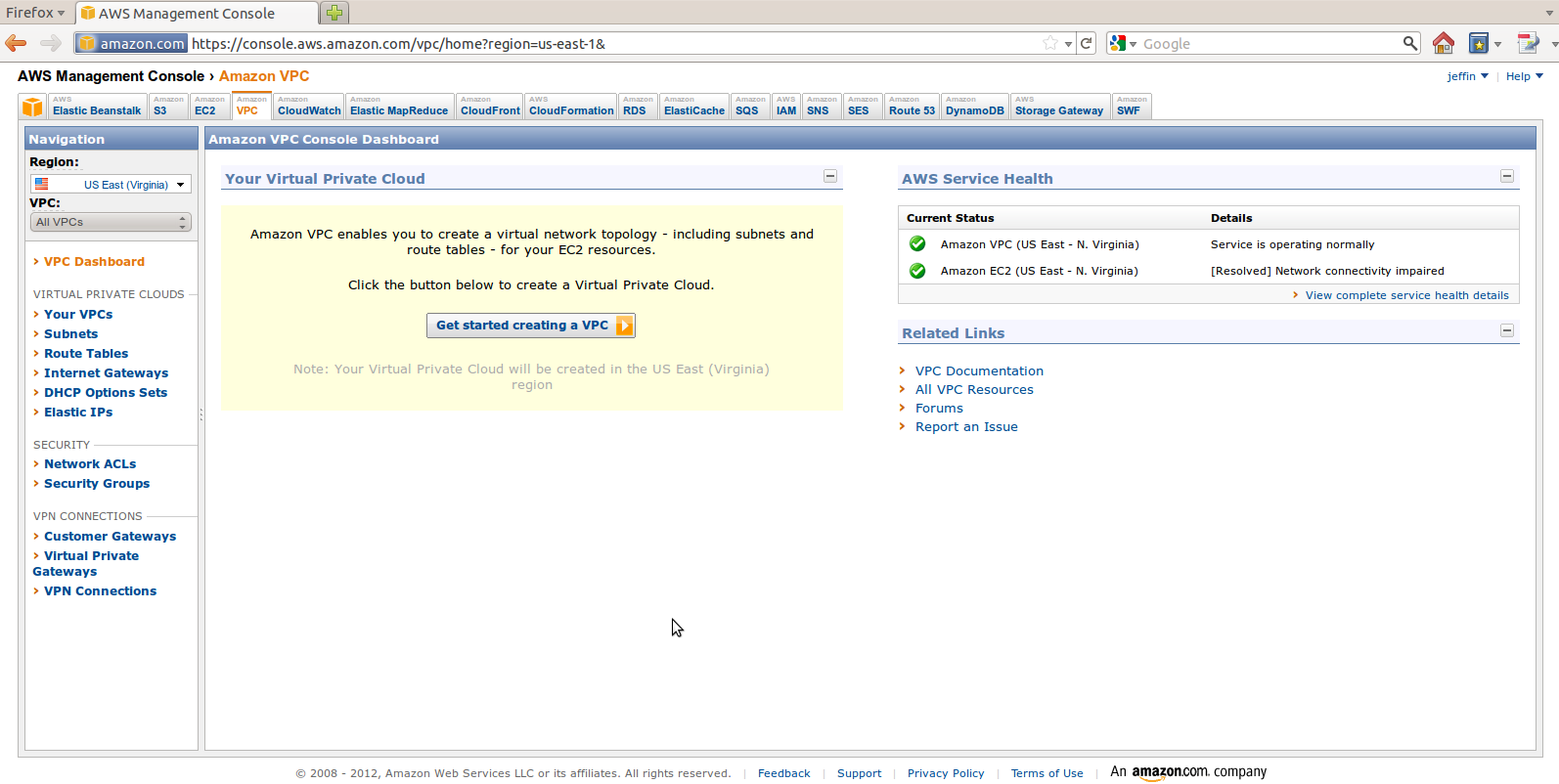Open Elastic IPs navigation link

78,413
